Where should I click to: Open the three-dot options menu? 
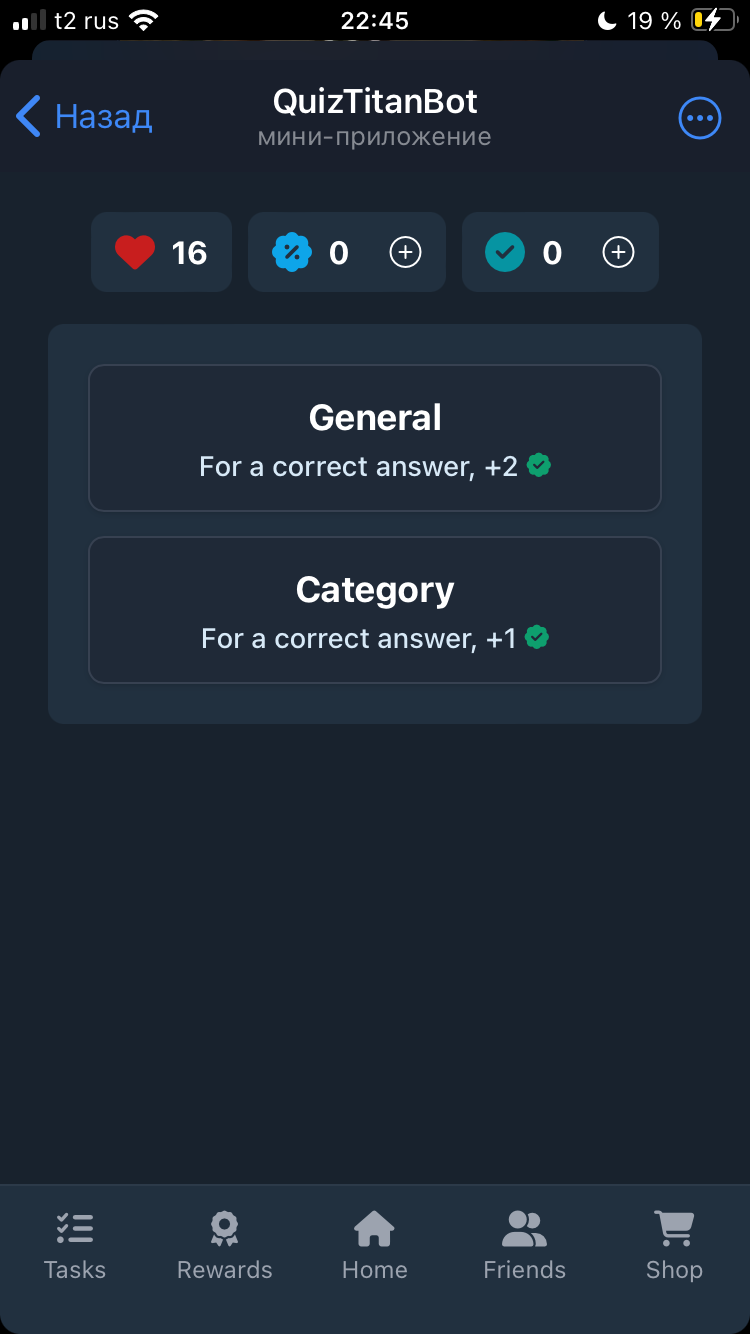[x=700, y=118]
